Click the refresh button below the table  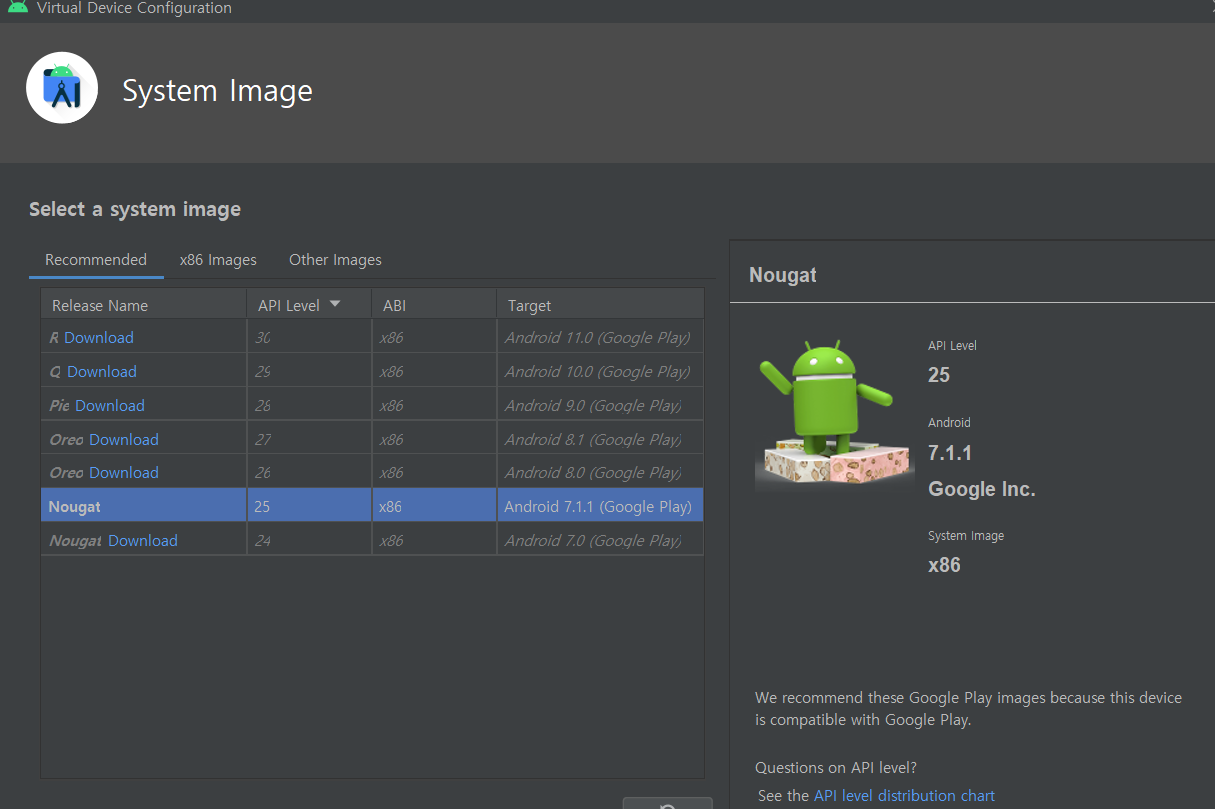(667, 803)
